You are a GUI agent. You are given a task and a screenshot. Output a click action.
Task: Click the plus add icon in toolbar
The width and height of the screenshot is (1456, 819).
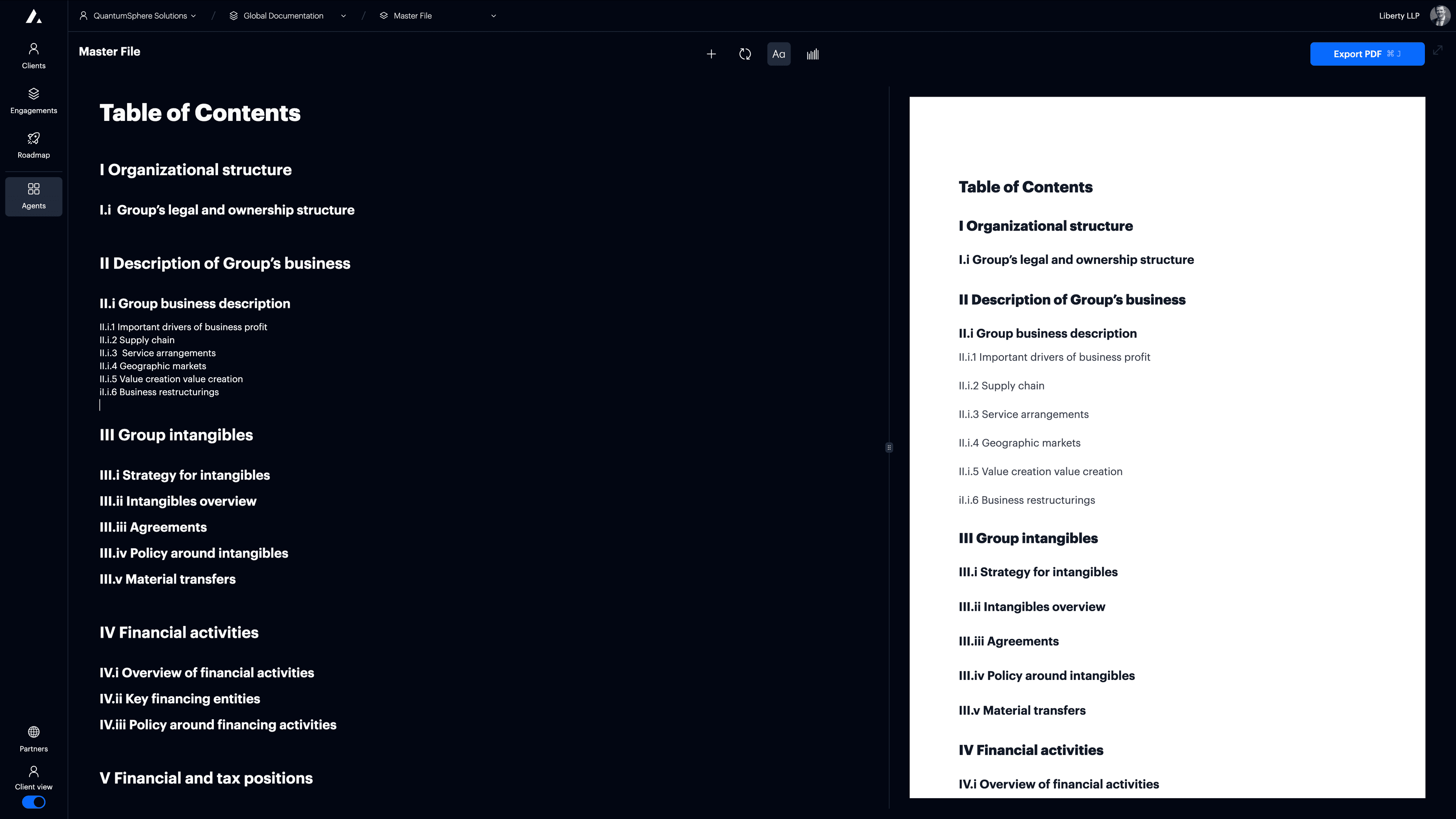(x=711, y=54)
